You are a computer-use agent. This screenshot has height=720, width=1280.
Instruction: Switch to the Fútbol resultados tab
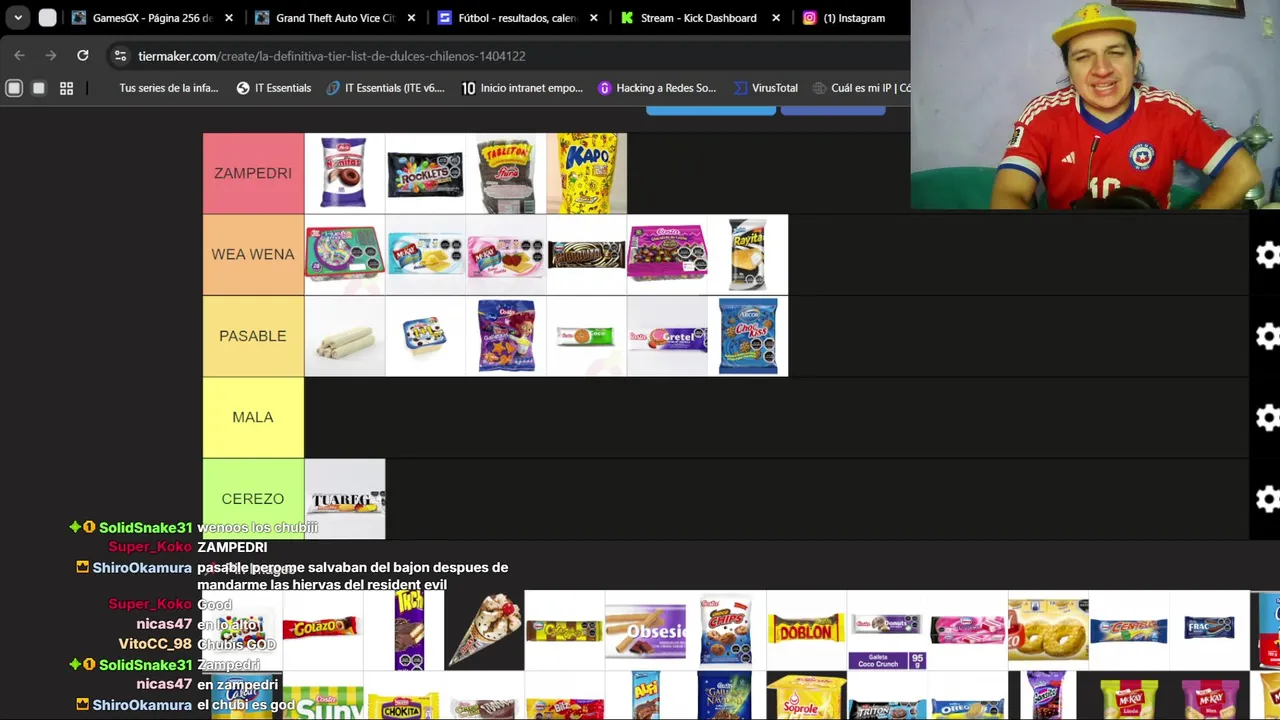tap(517, 18)
